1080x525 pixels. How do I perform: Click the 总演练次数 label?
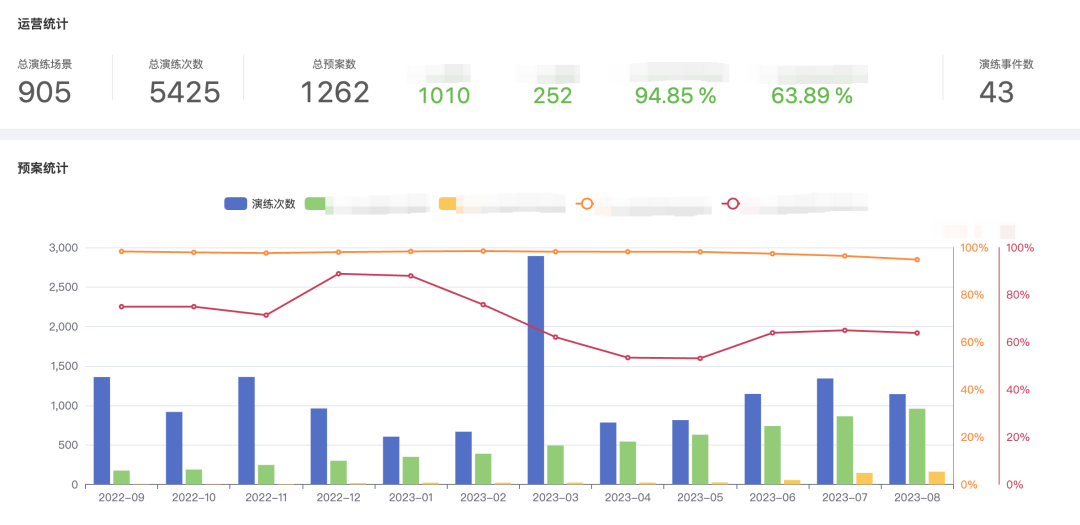(176, 65)
